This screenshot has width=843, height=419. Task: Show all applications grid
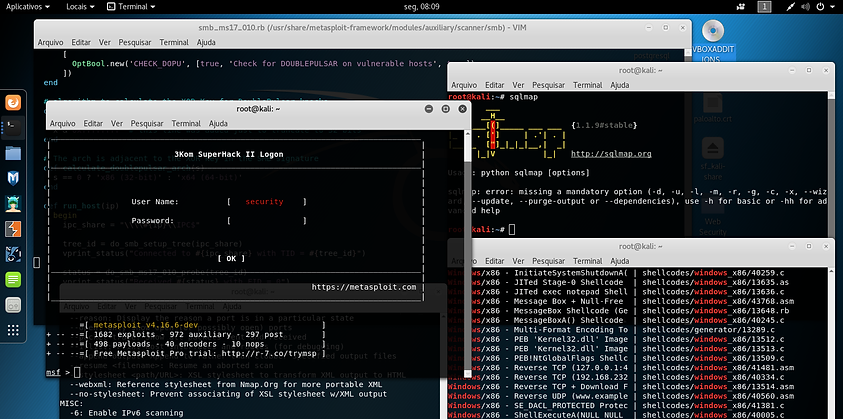[13, 330]
